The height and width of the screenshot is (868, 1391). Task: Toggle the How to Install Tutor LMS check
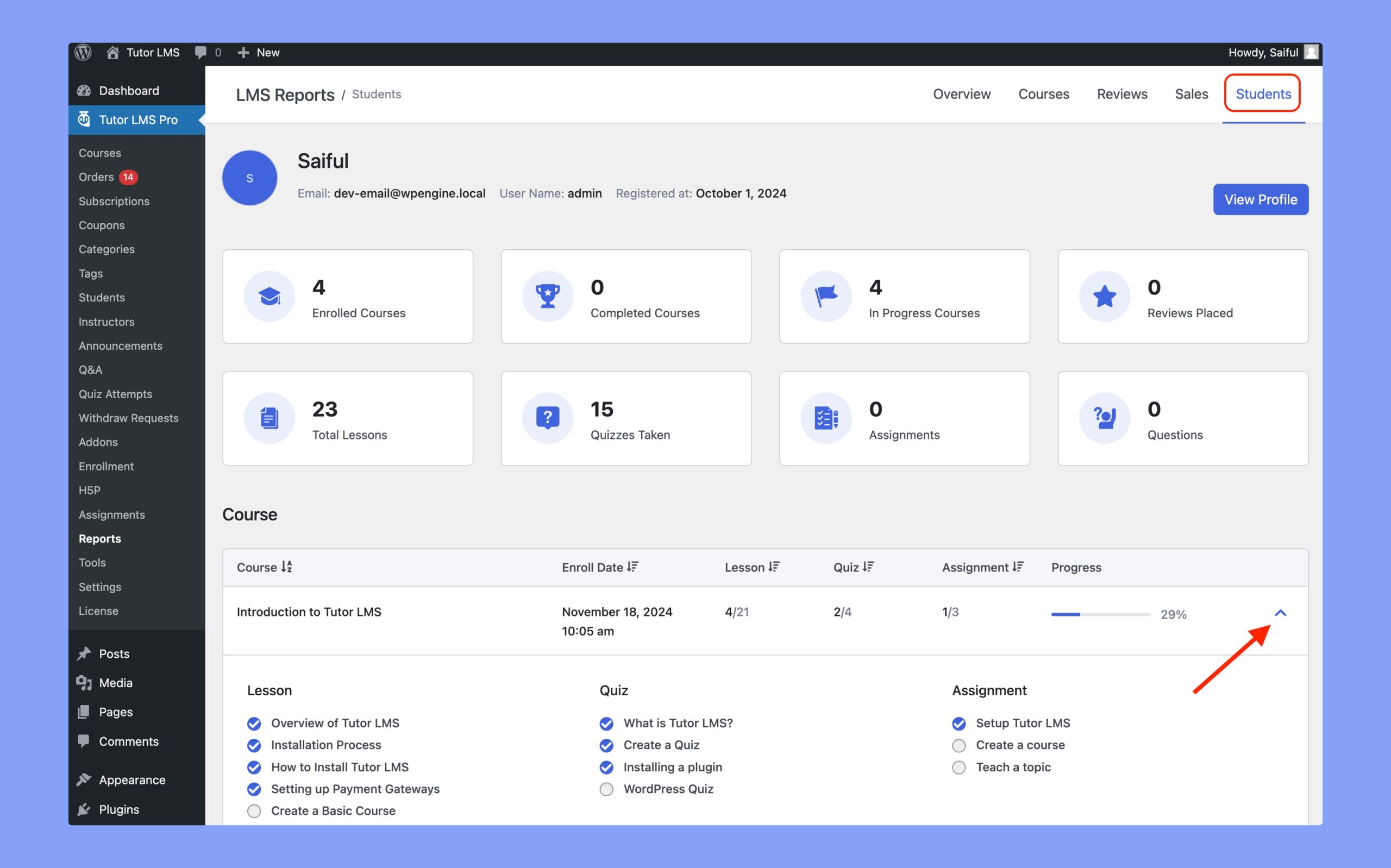[254, 768]
